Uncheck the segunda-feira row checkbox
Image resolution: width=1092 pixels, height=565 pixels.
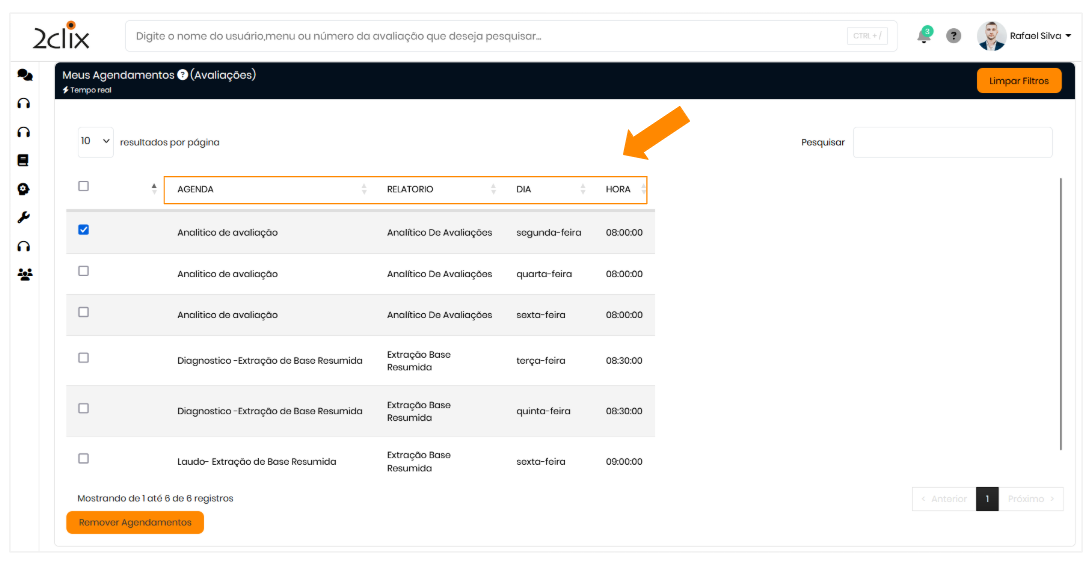pos(84,230)
